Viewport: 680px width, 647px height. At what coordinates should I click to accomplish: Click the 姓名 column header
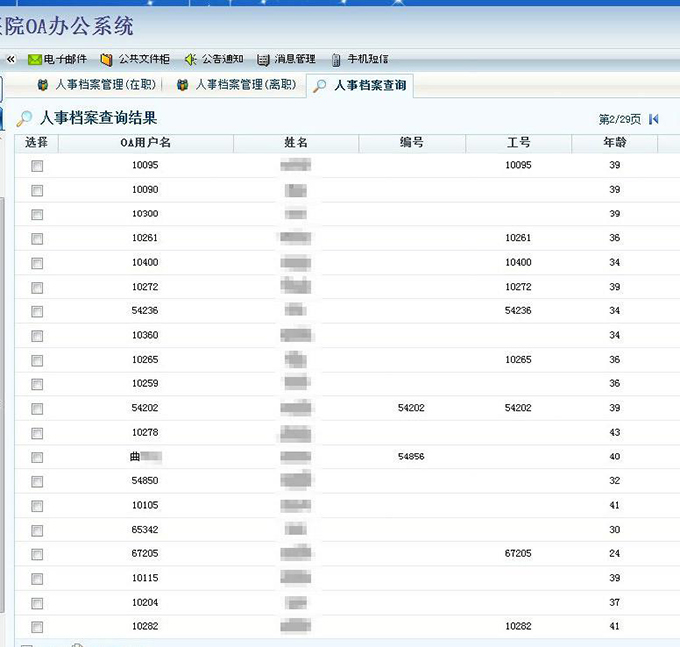tap(296, 143)
